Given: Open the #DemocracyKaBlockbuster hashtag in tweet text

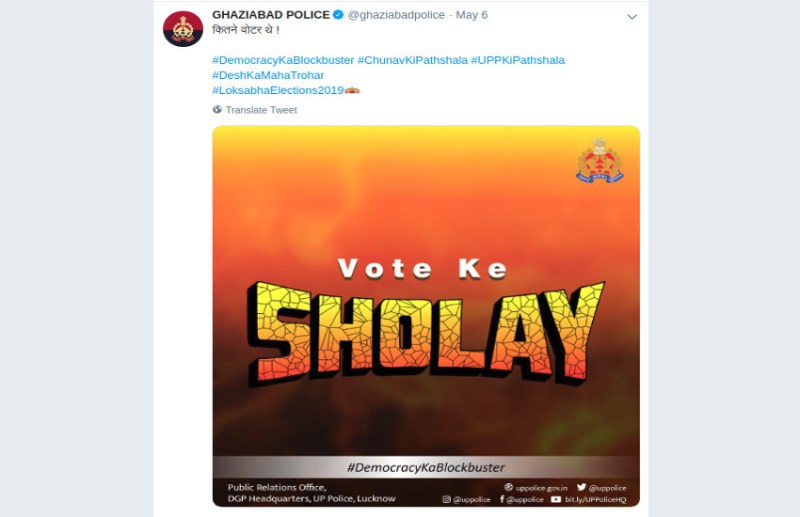Looking at the screenshot, I should (x=283, y=60).
